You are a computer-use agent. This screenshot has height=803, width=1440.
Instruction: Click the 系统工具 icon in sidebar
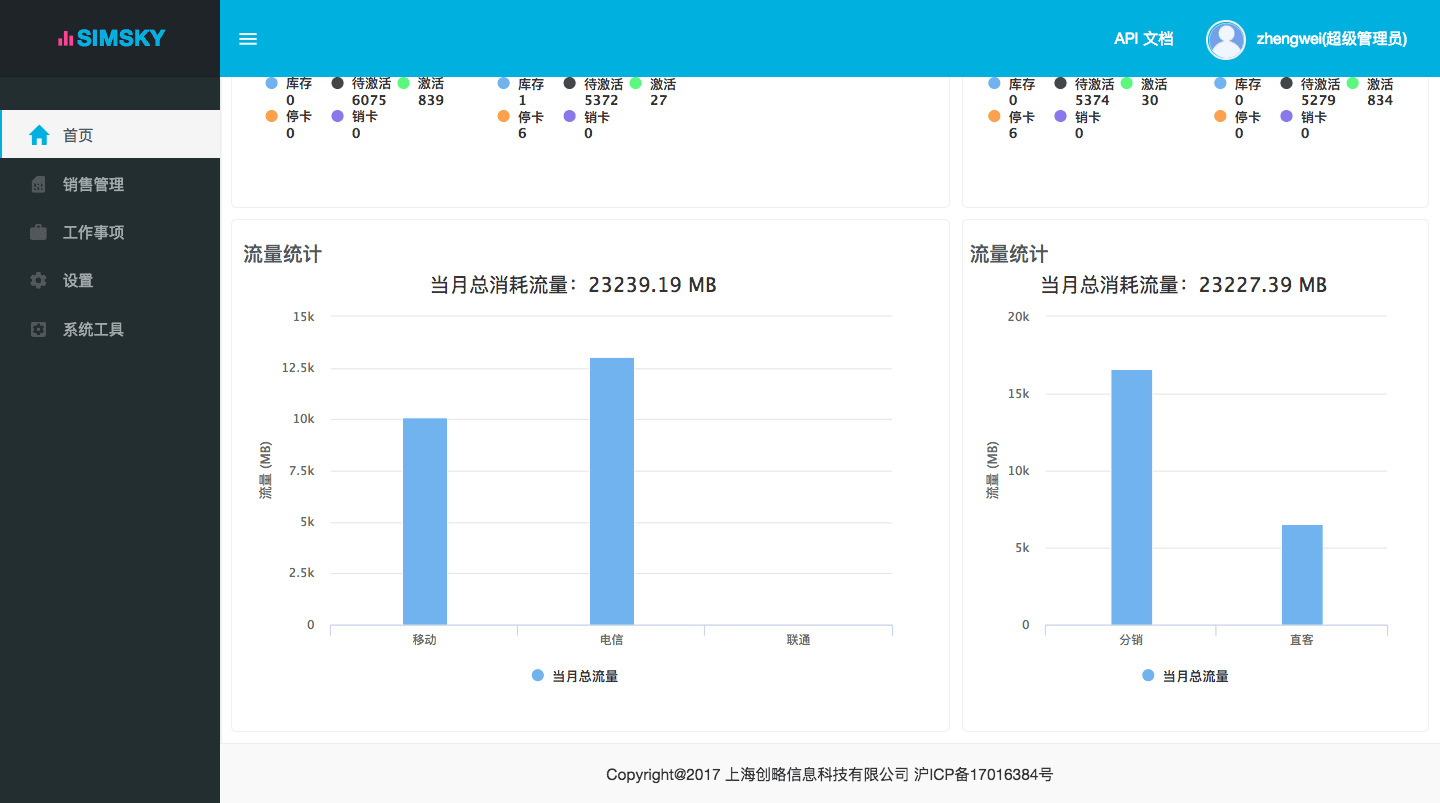click(x=39, y=329)
